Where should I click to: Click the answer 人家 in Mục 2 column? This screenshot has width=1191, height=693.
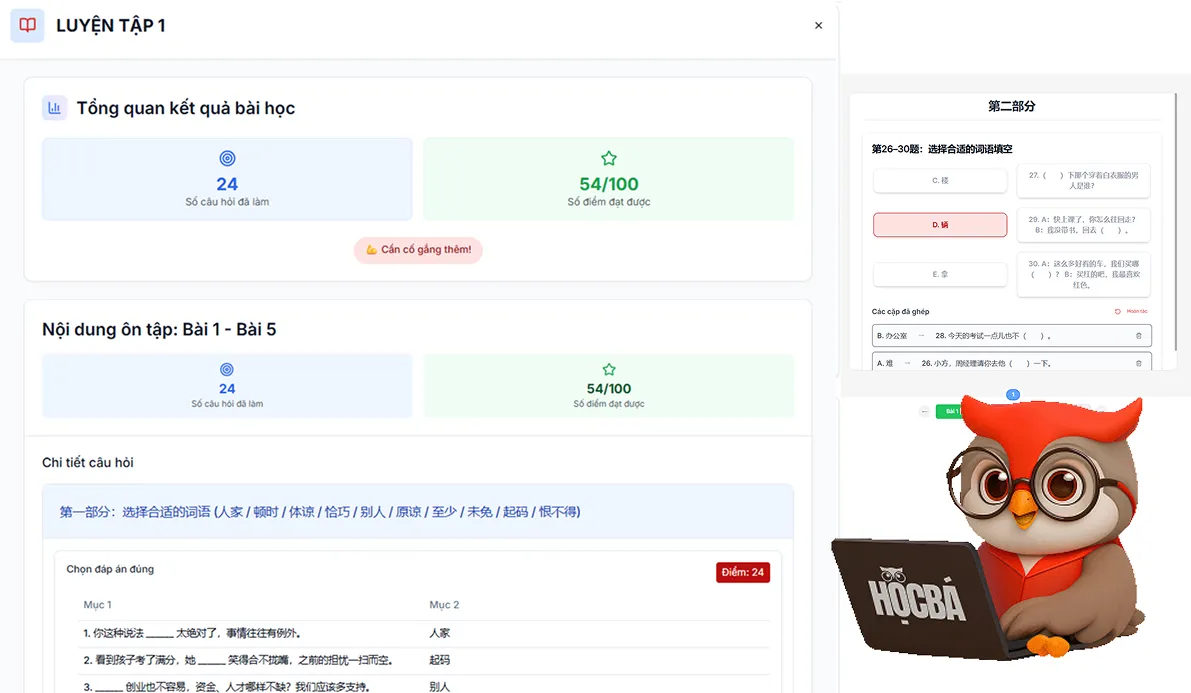(439, 633)
